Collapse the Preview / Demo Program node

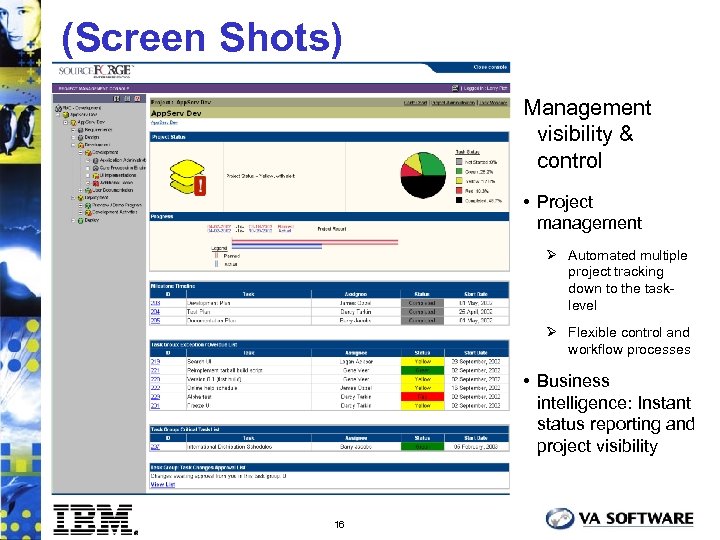tap(80, 205)
